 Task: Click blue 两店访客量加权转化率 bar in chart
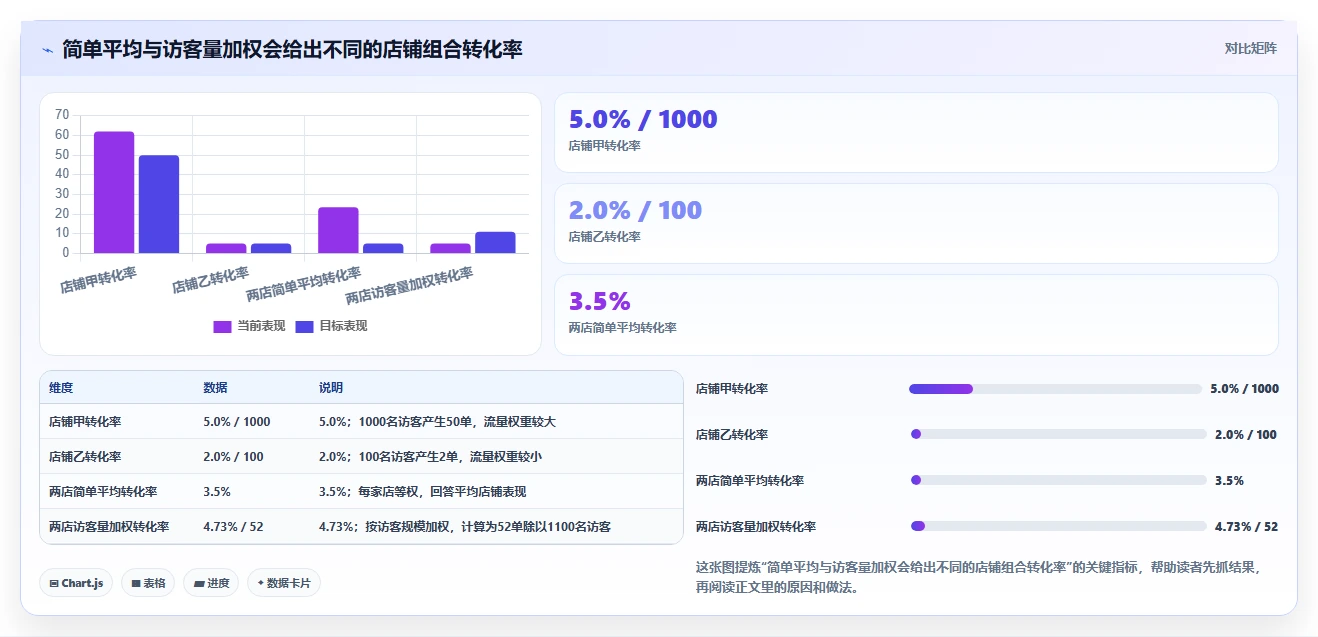pos(495,242)
